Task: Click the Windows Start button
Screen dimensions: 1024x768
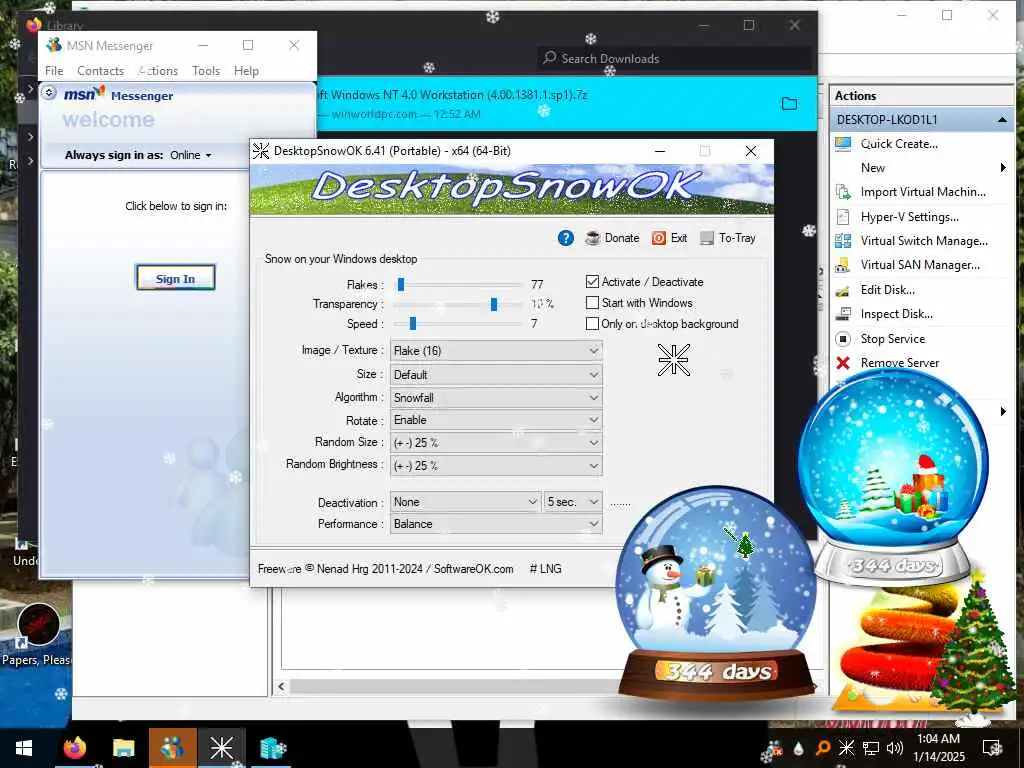Action: (x=24, y=748)
